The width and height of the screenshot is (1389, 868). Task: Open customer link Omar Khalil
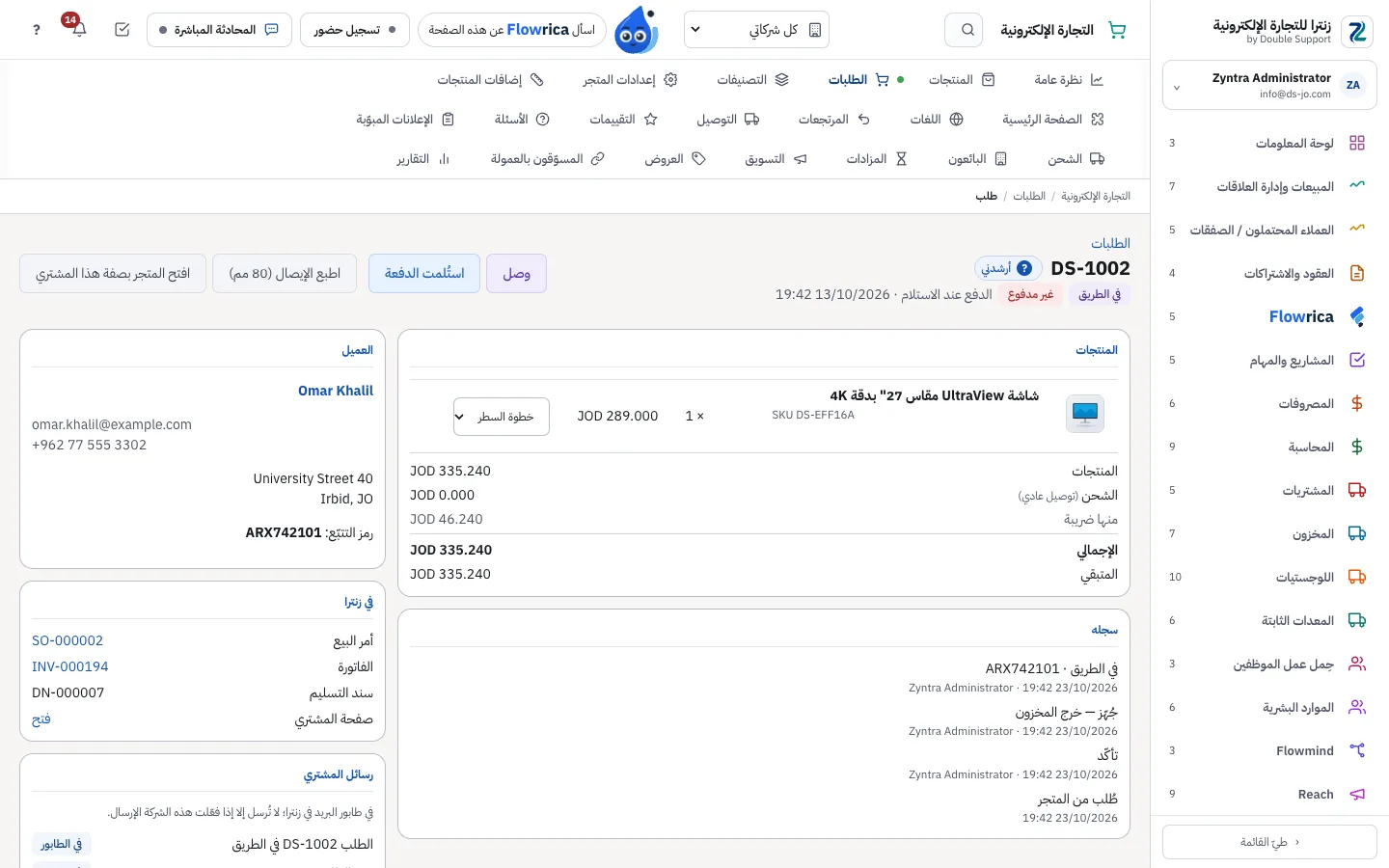tap(336, 391)
